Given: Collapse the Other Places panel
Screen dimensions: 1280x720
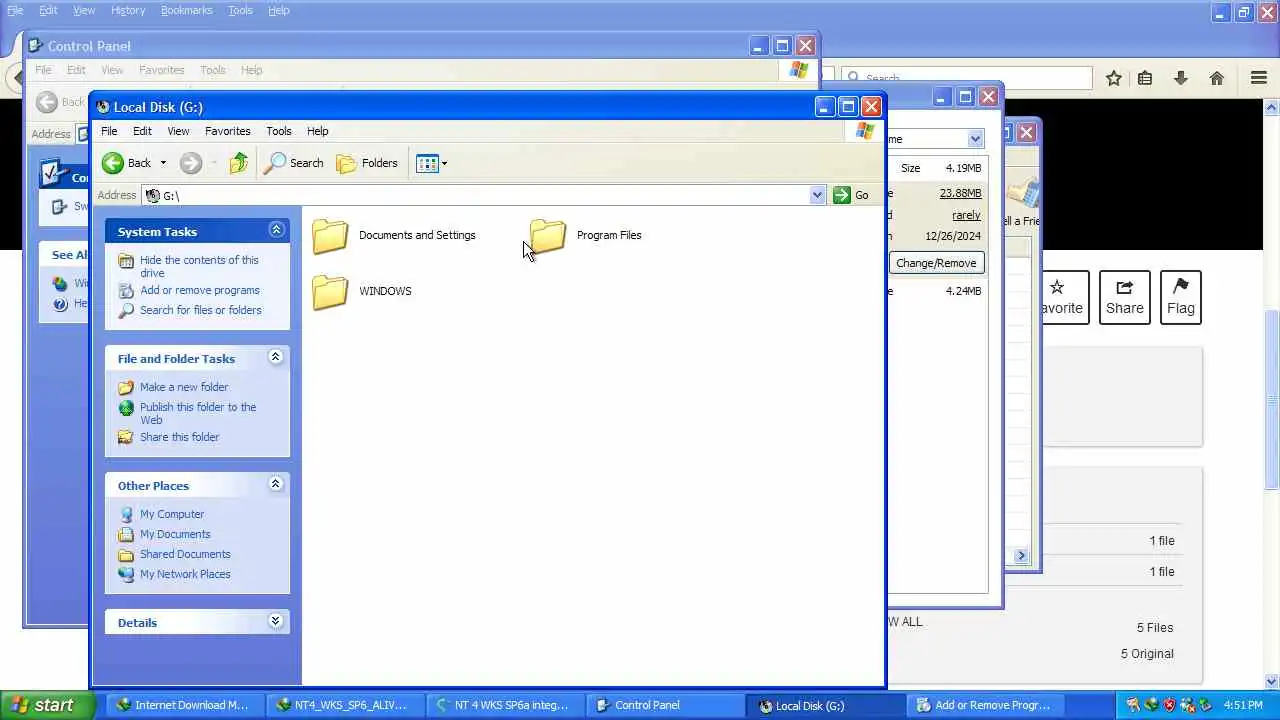Looking at the screenshot, I should (276, 485).
